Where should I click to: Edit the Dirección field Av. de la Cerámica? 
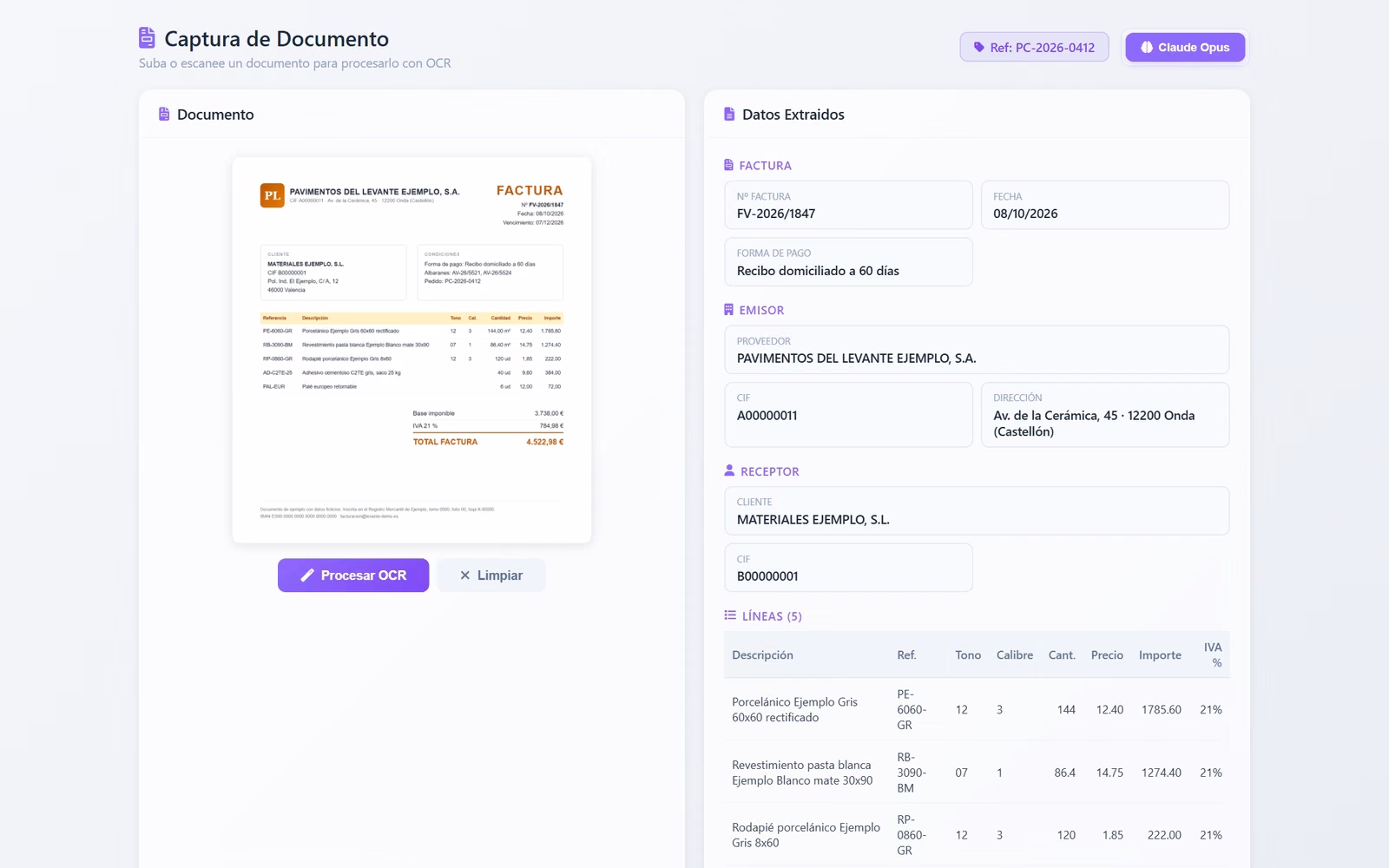coord(1105,415)
